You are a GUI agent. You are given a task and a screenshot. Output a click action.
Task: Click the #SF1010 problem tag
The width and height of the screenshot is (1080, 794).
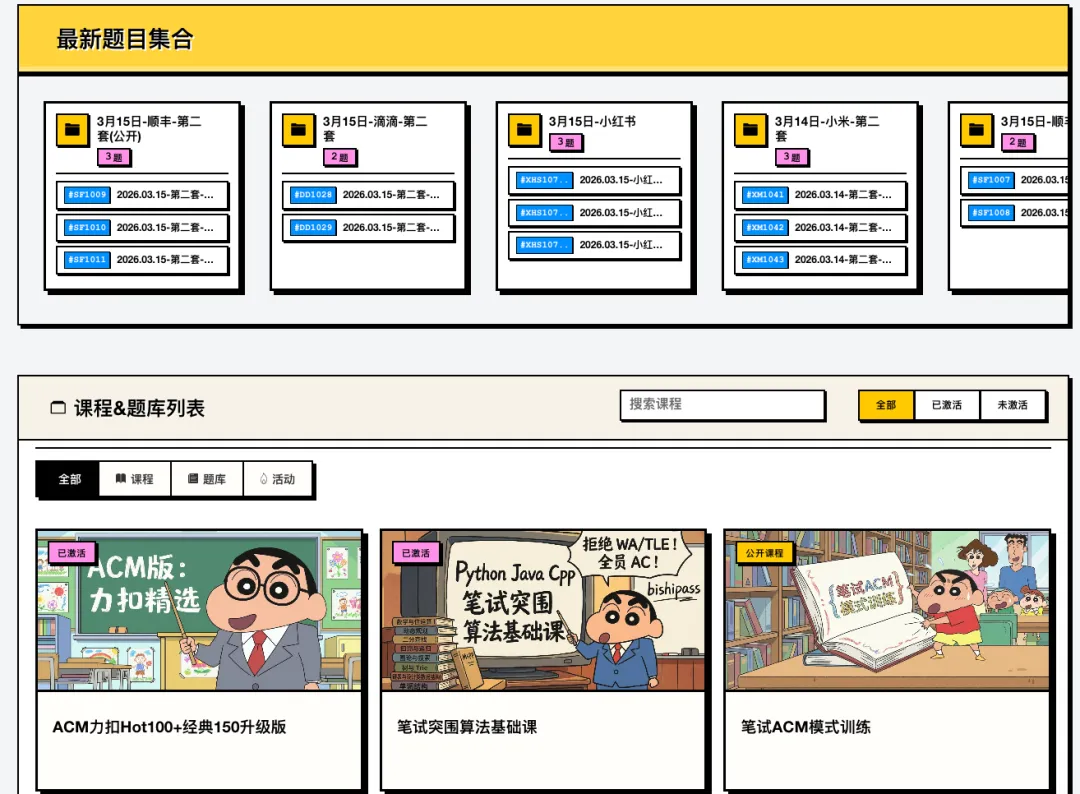87,227
